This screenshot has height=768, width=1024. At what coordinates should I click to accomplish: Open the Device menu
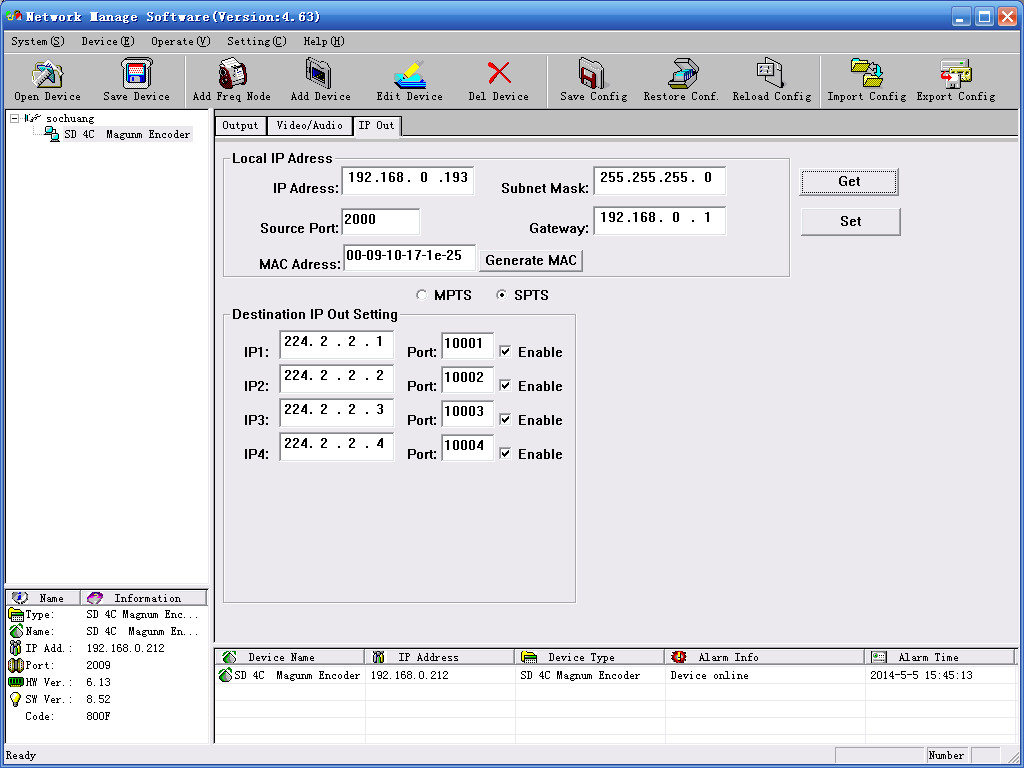point(108,41)
